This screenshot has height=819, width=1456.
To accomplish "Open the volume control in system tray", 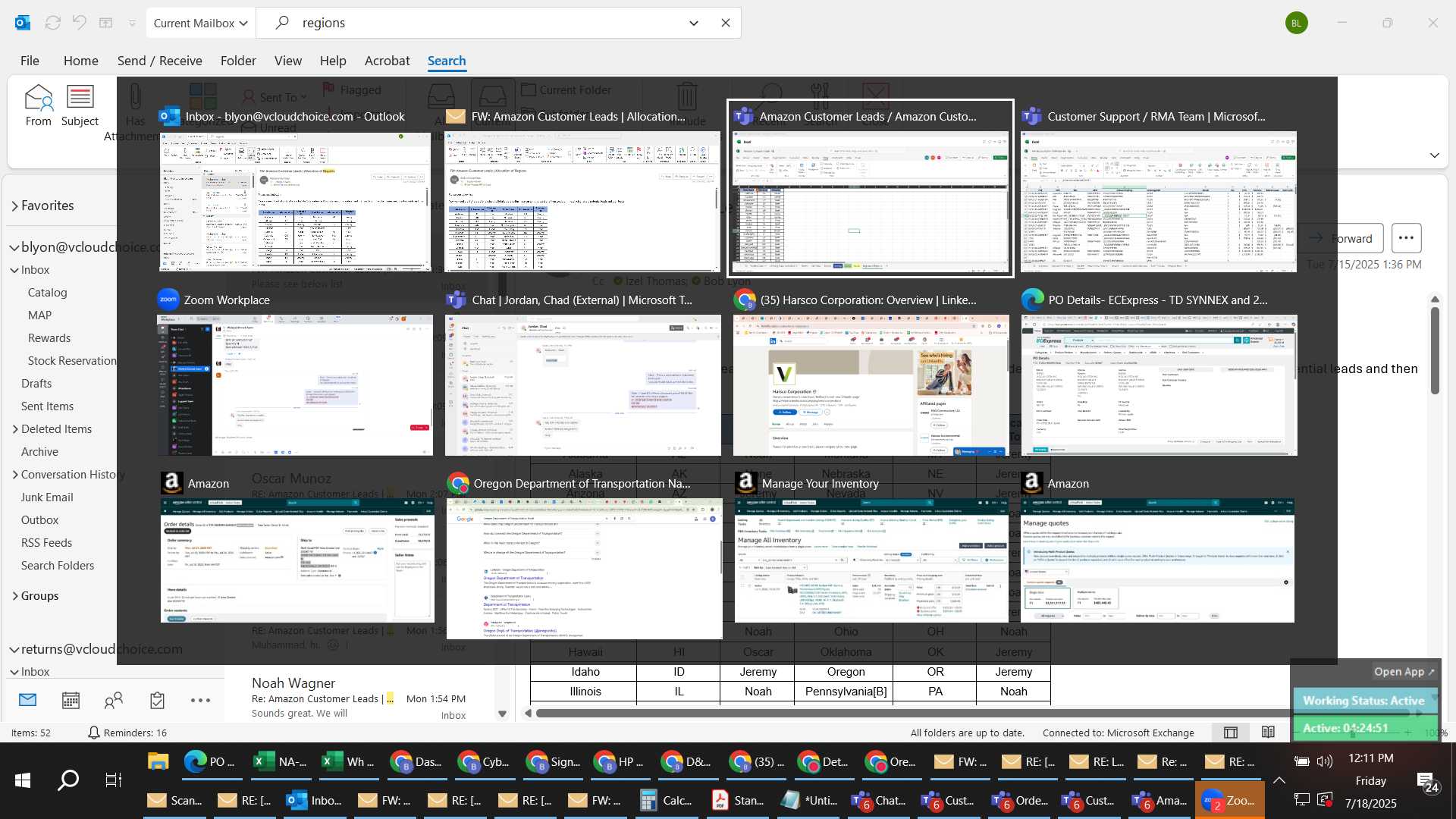I will pyautogui.click(x=1325, y=761).
